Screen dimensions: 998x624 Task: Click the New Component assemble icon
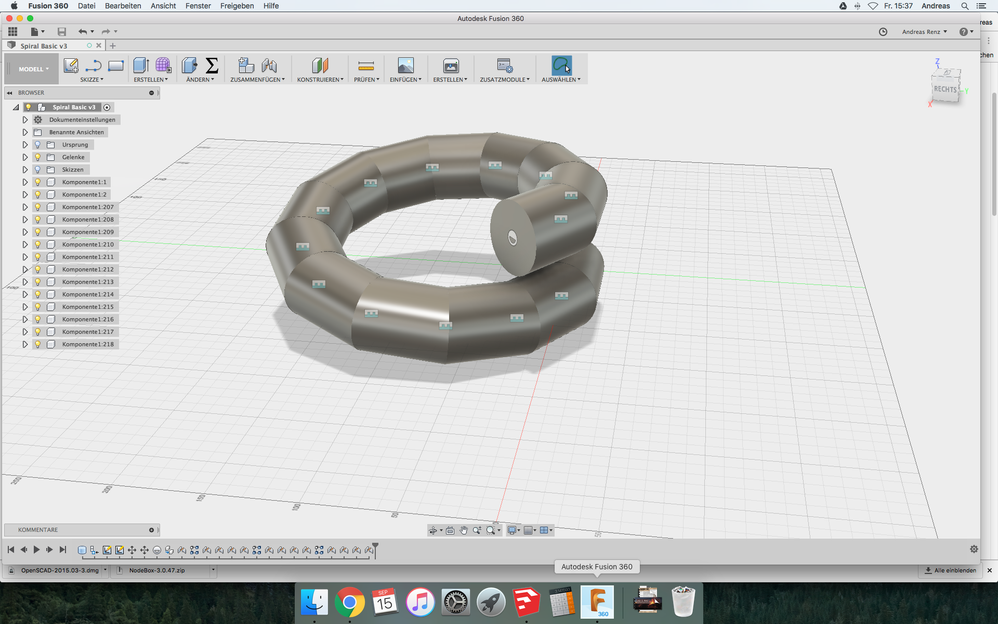pyautogui.click(x=246, y=65)
